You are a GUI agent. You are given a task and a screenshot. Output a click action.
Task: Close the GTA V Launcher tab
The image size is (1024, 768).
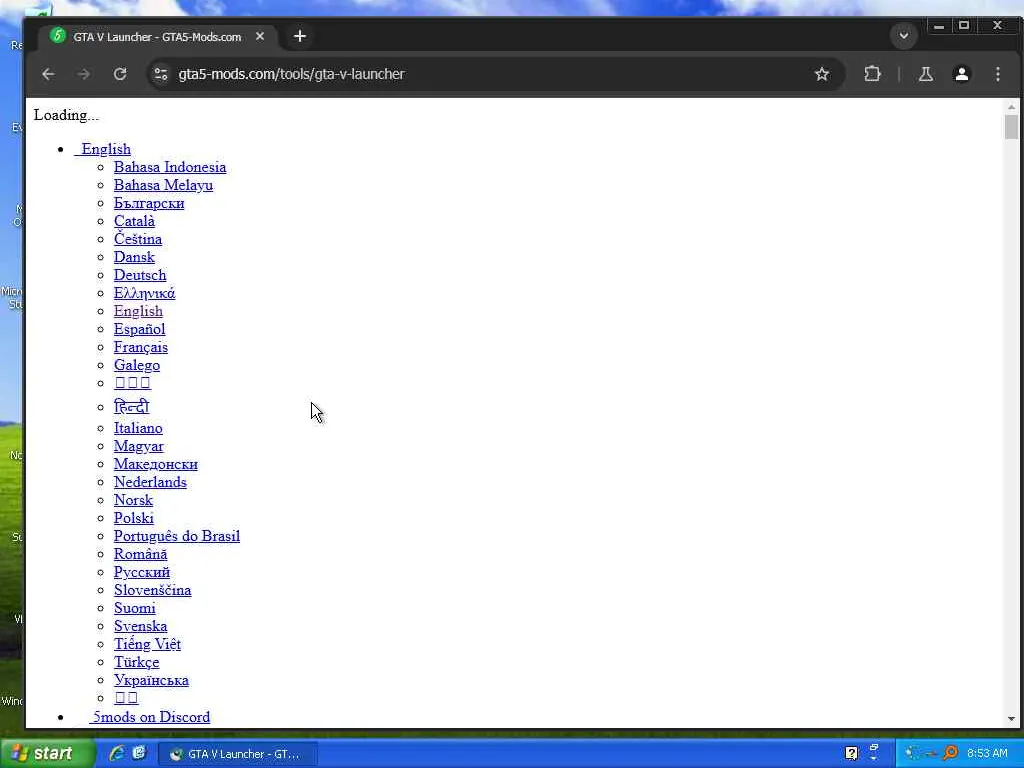(x=260, y=37)
